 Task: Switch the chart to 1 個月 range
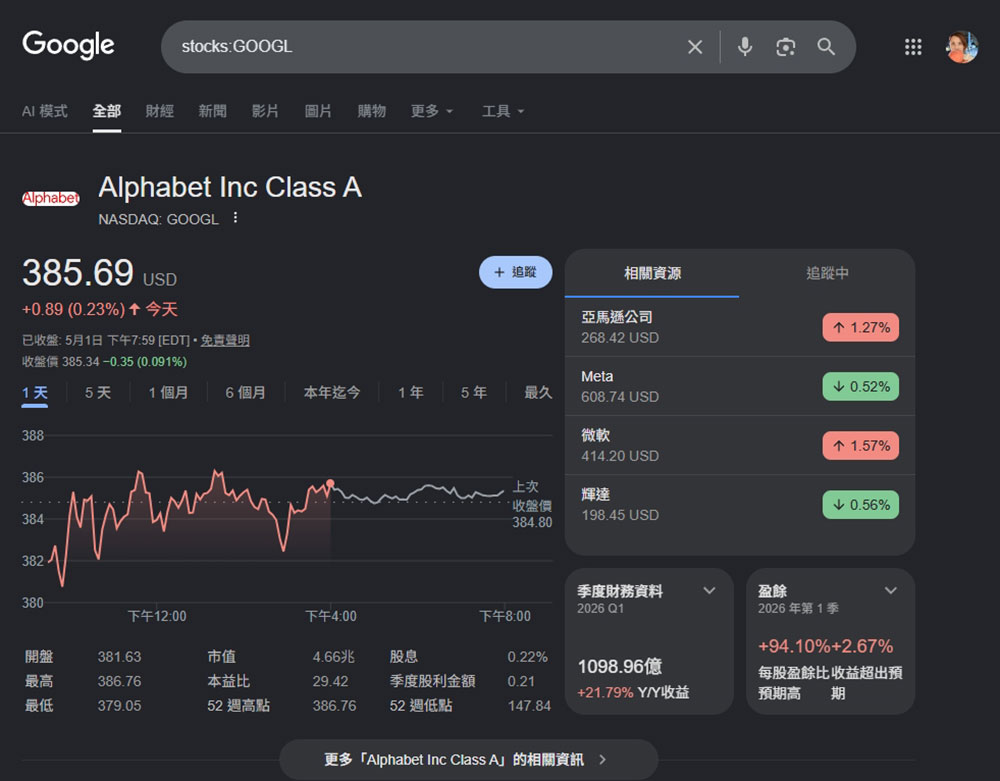click(x=168, y=393)
